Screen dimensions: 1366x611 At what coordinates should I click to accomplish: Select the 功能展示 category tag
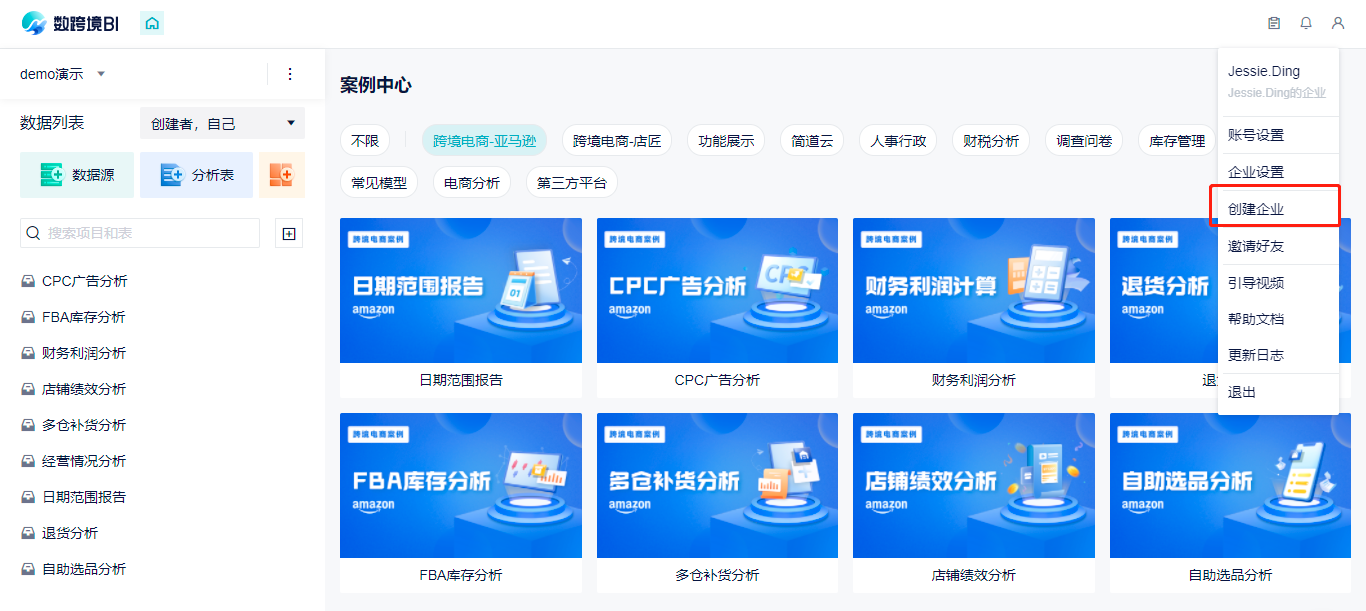tap(726, 141)
